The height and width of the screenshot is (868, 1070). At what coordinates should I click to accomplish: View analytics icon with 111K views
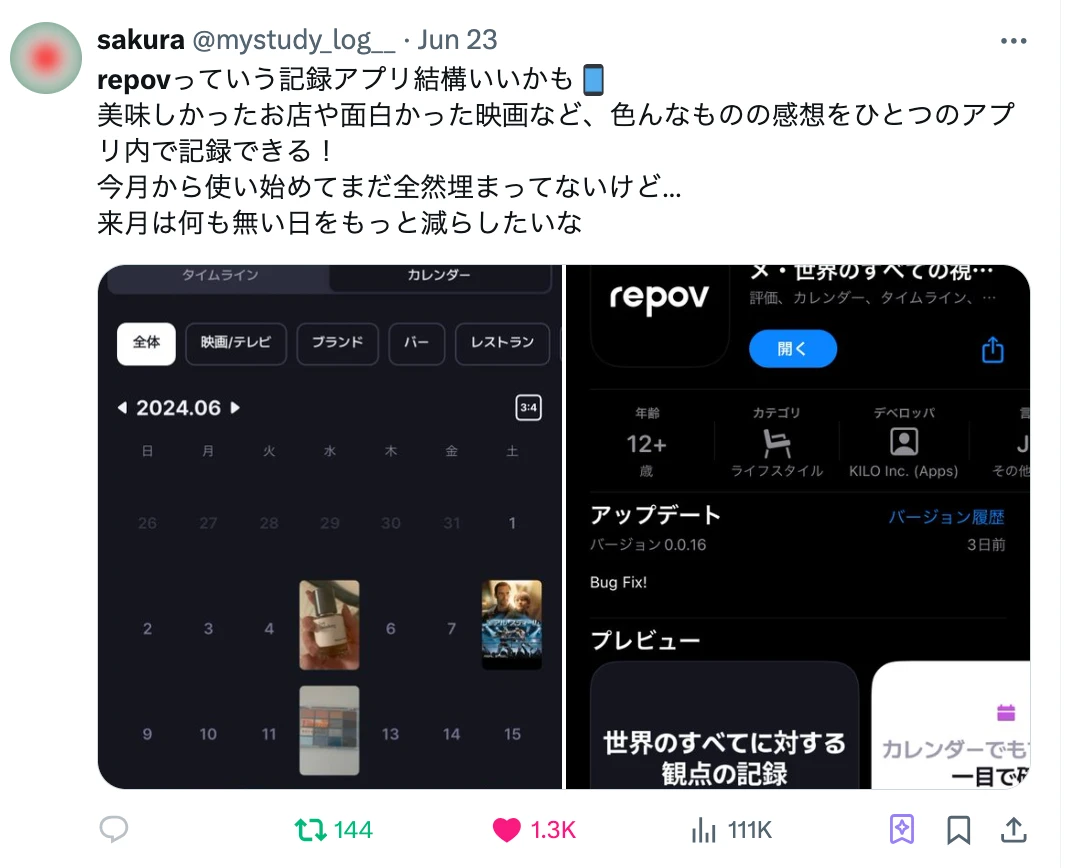(x=704, y=830)
